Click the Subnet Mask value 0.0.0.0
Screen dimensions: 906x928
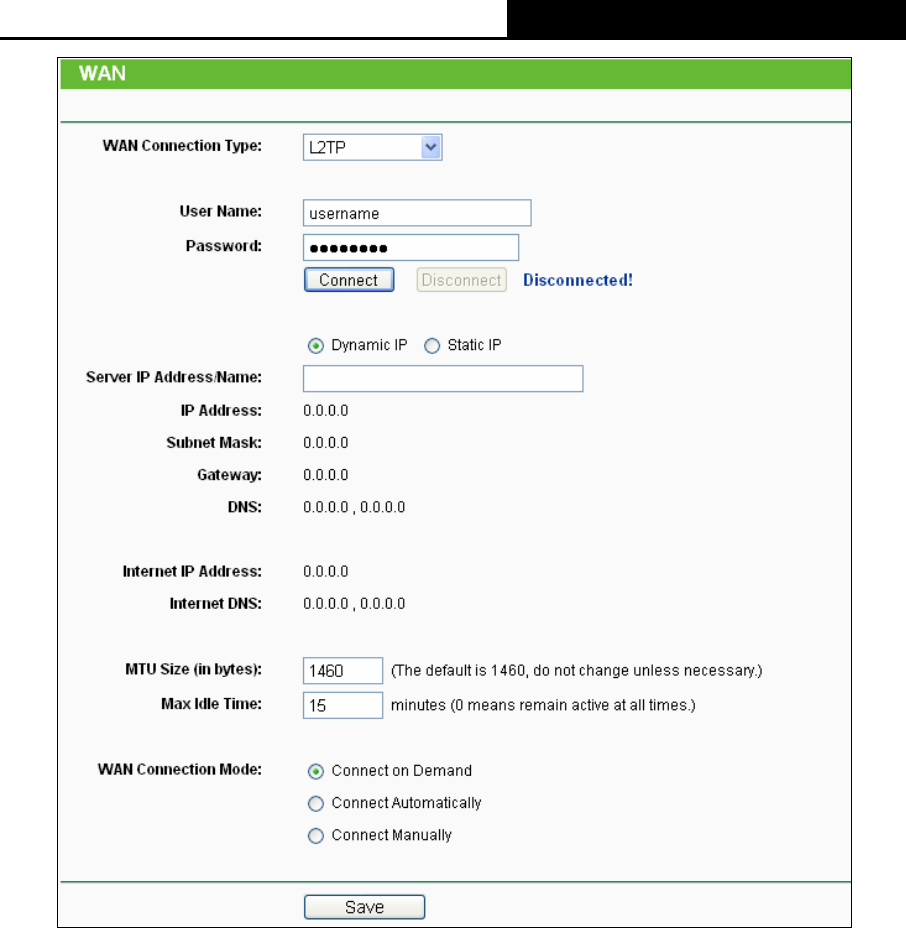click(x=325, y=443)
